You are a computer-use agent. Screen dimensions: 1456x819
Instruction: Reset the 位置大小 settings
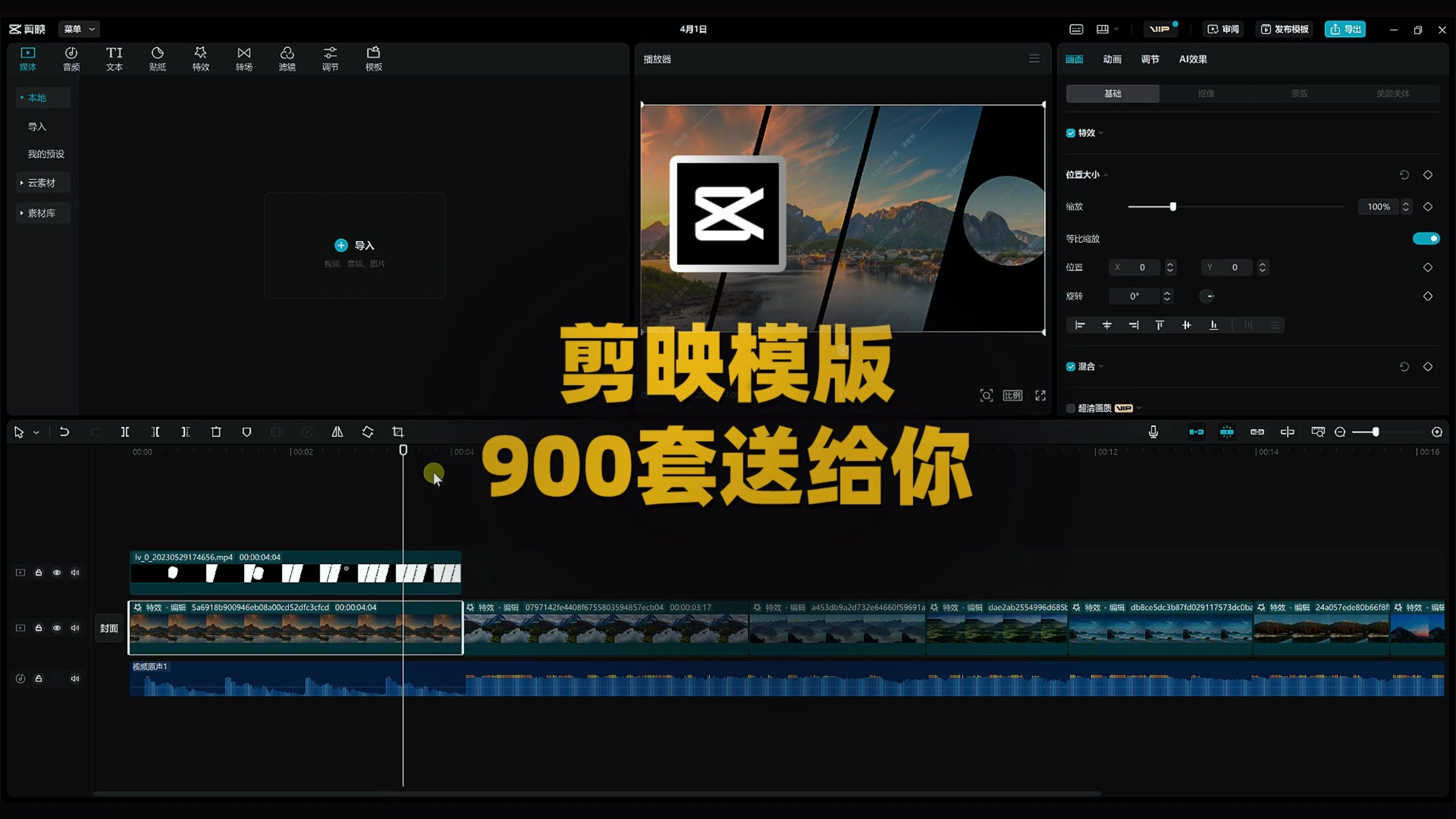(1404, 175)
